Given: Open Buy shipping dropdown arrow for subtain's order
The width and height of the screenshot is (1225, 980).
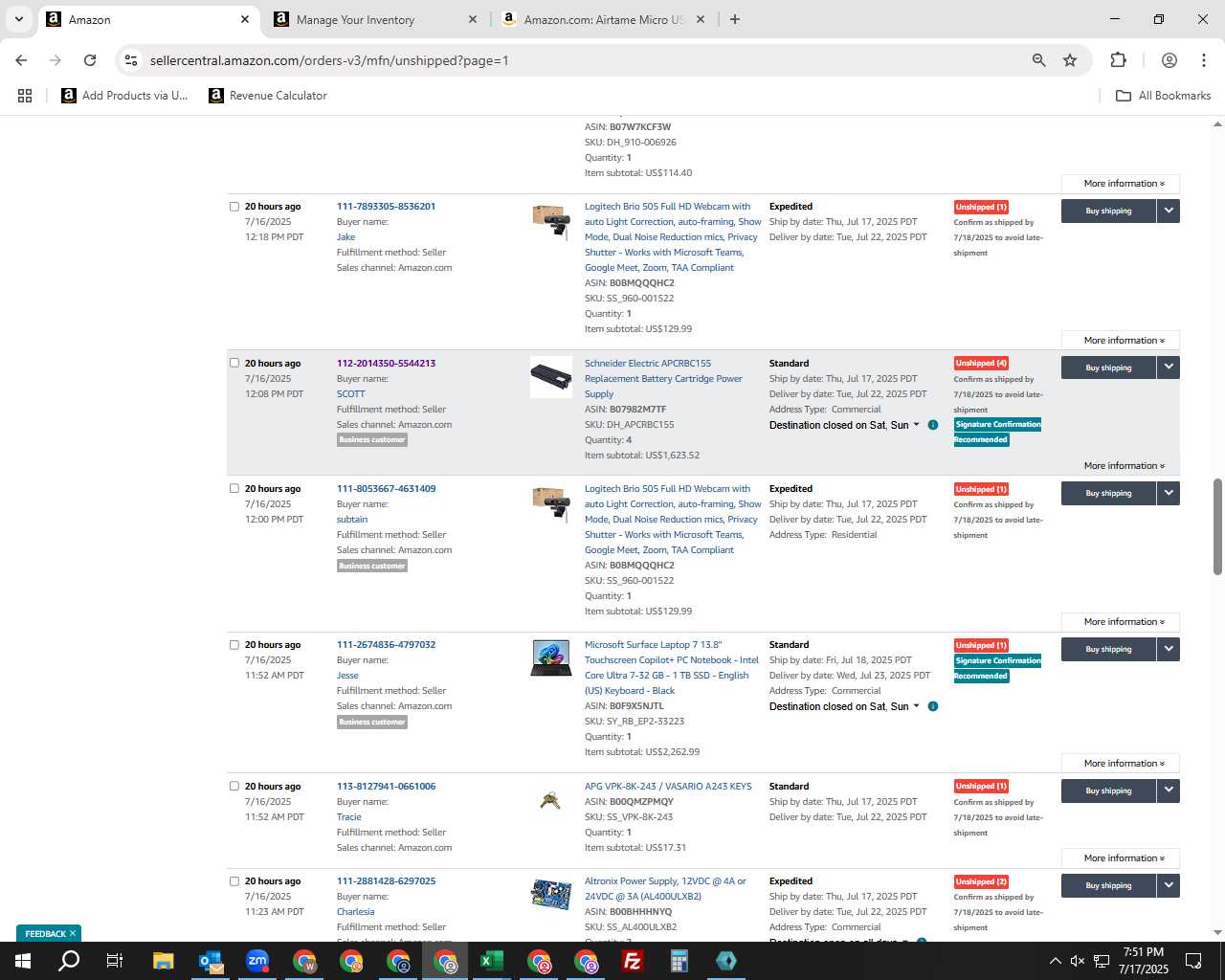Looking at the screenshot, I should [1169, 493].
